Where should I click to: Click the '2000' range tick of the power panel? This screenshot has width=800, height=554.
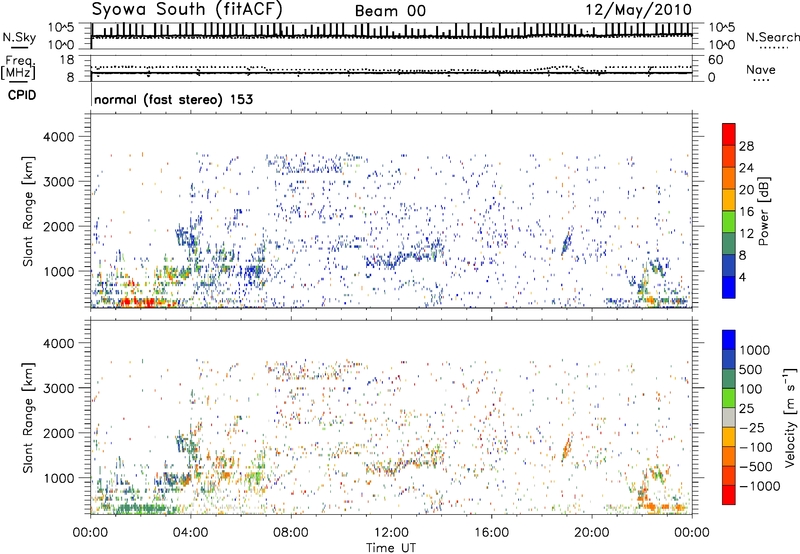[x=59, y=226]
